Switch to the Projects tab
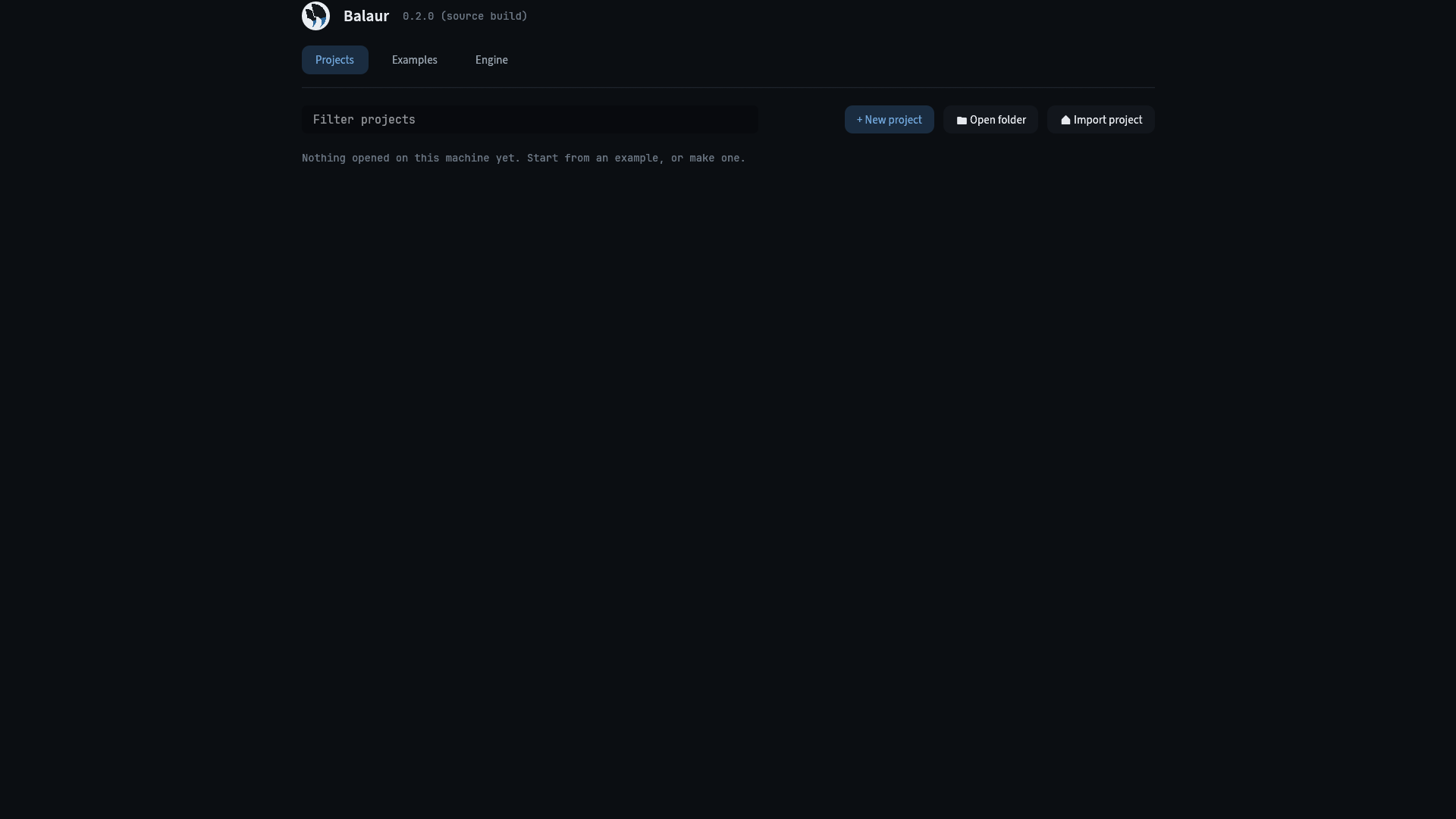This screenshot has height=819, width=1456. coord(334,60)
